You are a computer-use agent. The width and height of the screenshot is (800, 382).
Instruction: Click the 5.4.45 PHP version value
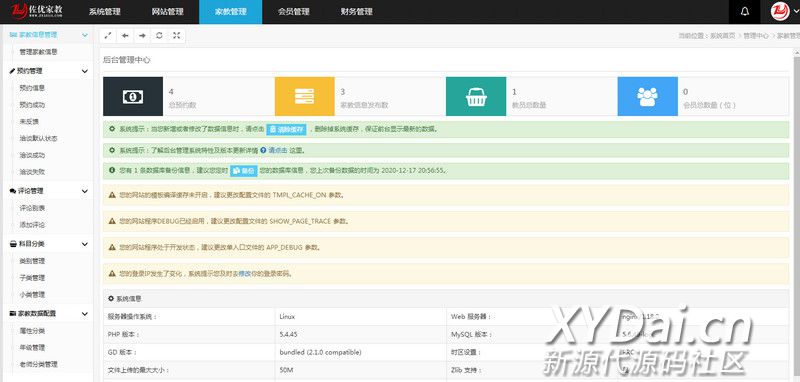288,335
